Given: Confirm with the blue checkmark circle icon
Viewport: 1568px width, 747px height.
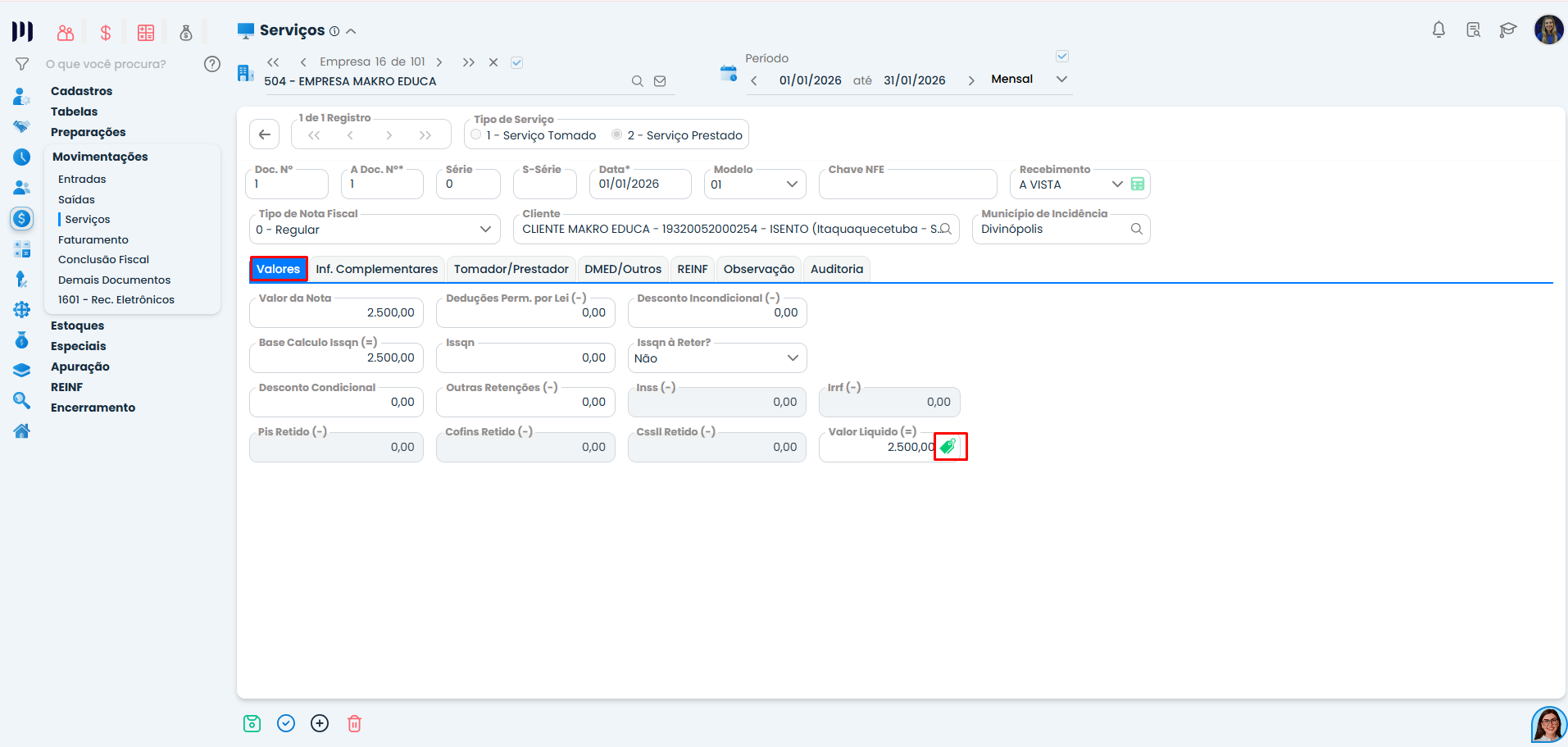Looking at the screenshot, I should [286, 723].
